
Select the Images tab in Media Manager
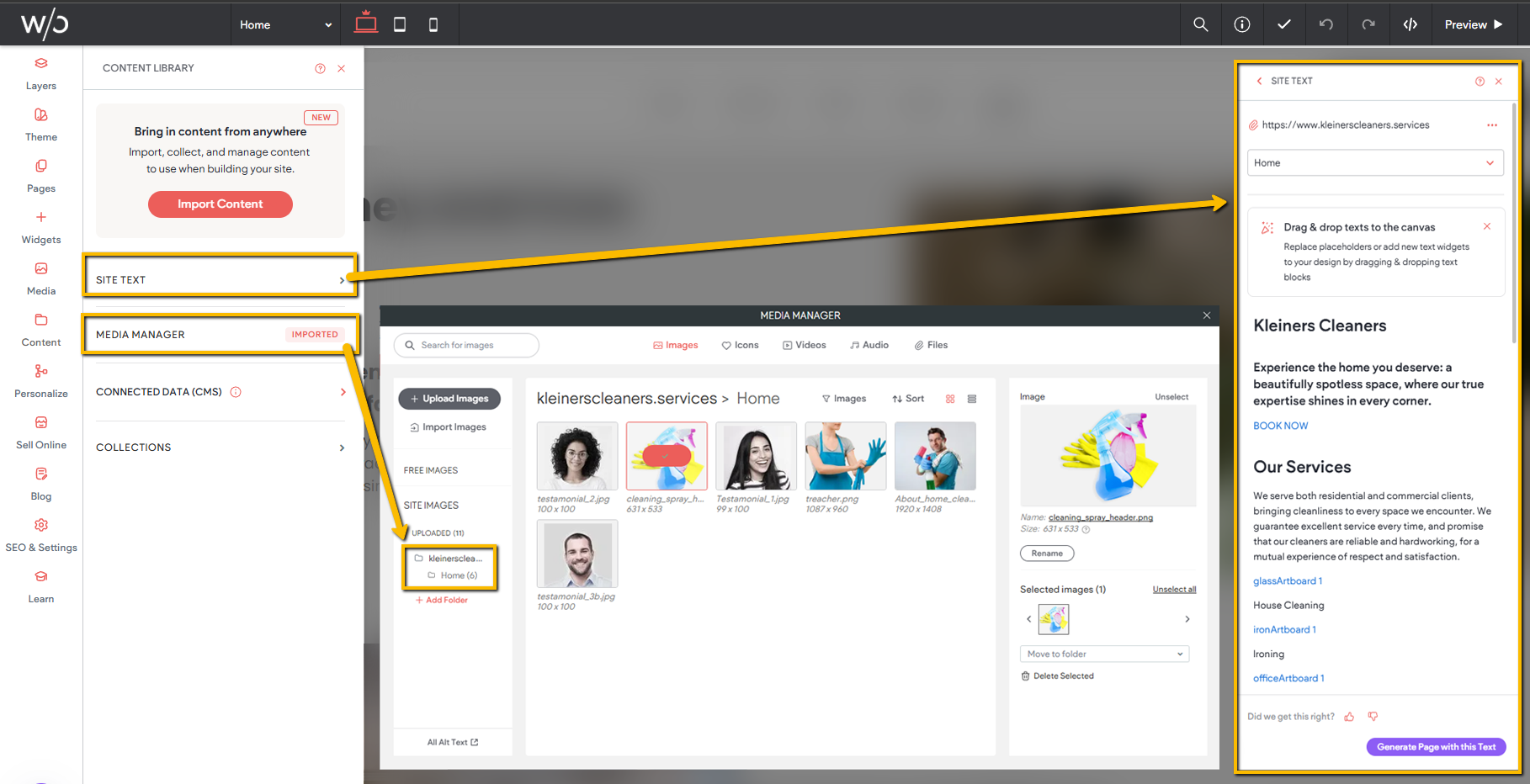pos(676,345)
